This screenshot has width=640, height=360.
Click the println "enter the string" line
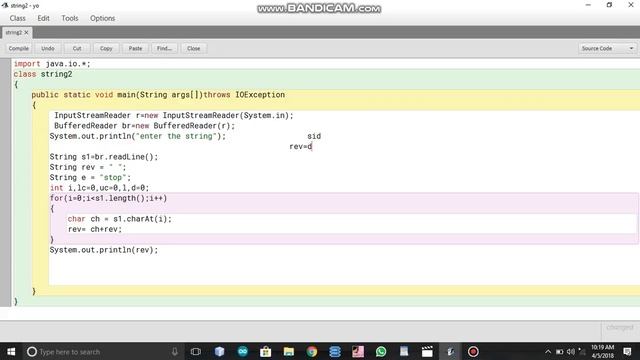point(138,136)
